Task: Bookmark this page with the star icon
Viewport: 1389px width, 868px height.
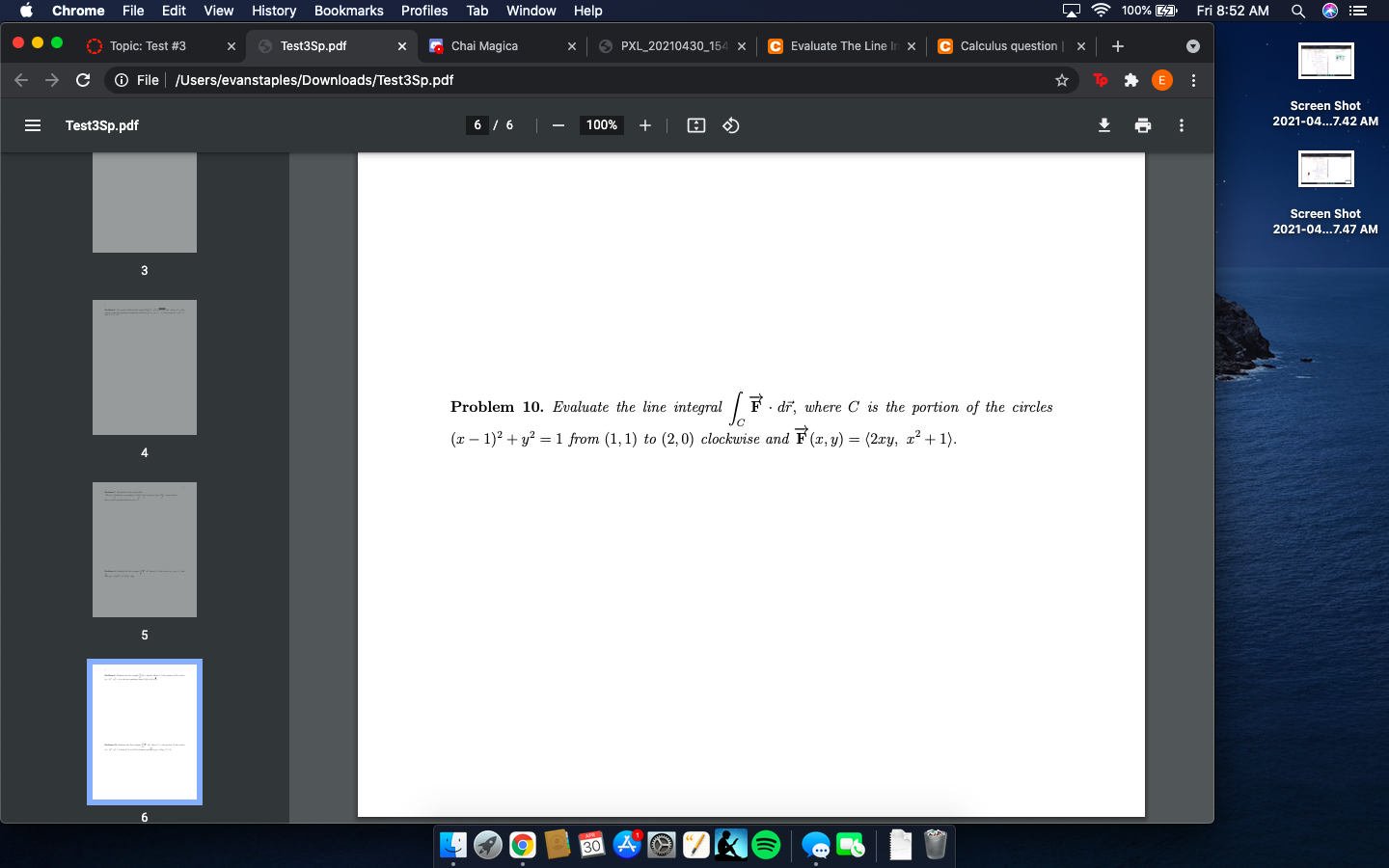Action: (1062, 80)
